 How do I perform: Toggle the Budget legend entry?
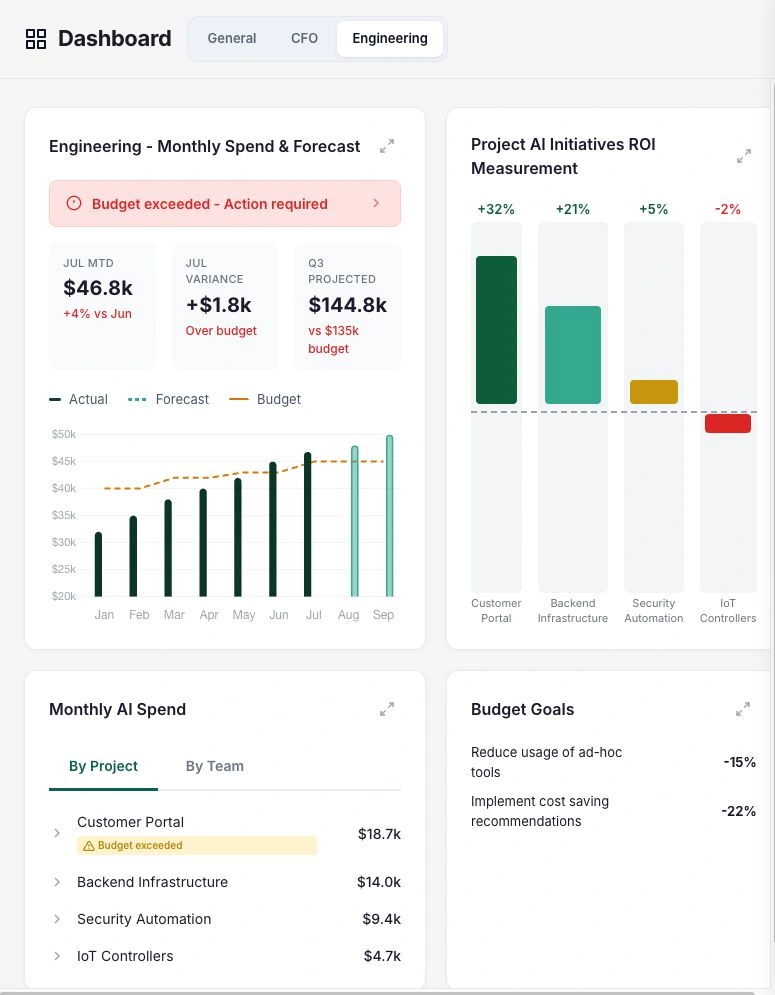click(x=265, y=399)
